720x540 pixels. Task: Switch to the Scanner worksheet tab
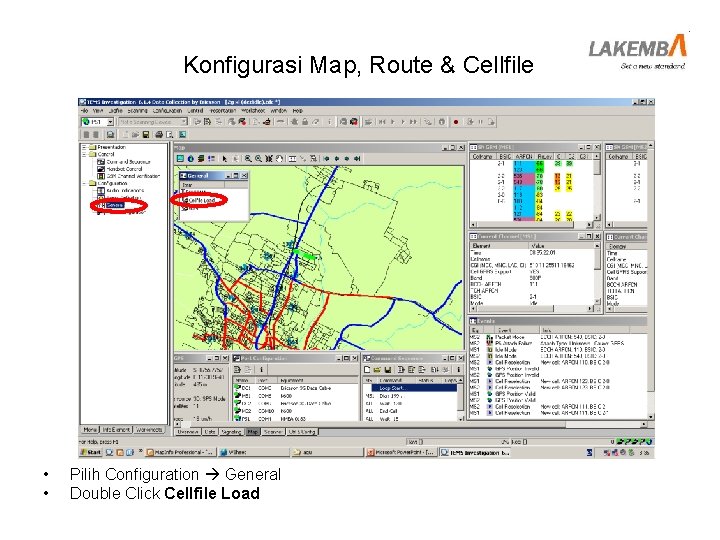(273, 432)
